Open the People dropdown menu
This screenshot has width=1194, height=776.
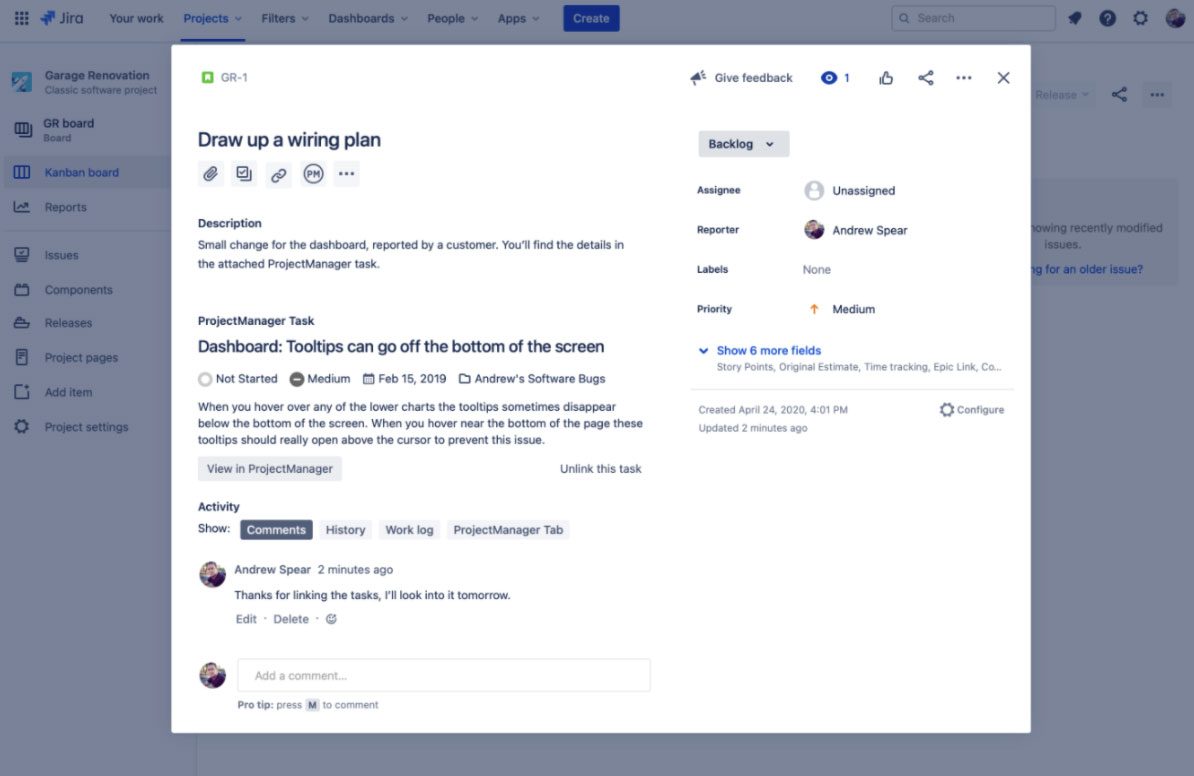tap(452, 18)
